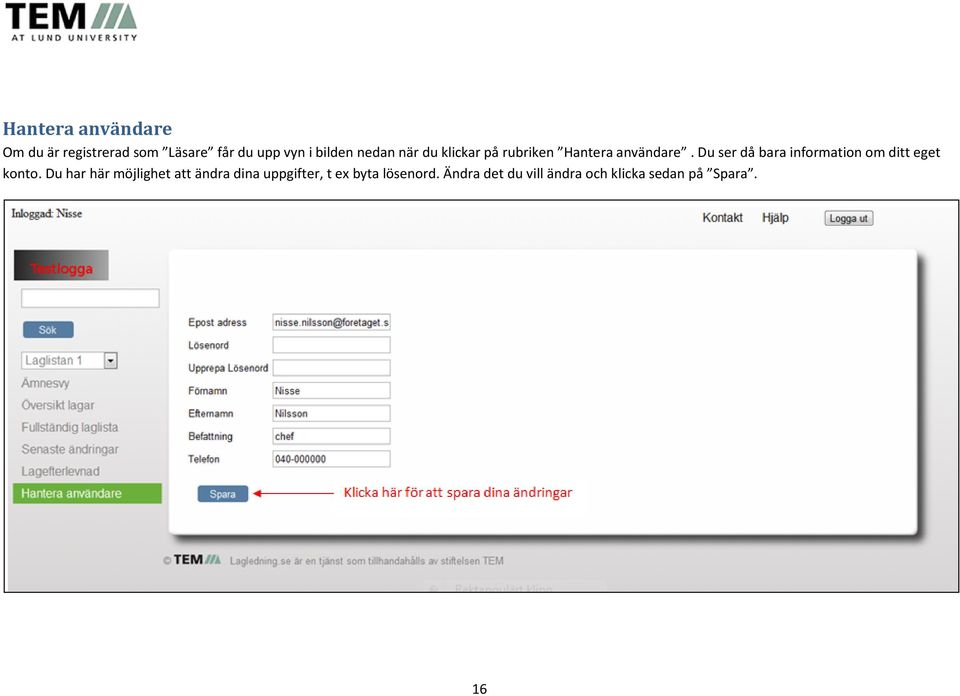Click the Inloggad: Nisse text
The image size is (960, 696).
point(47,214)
